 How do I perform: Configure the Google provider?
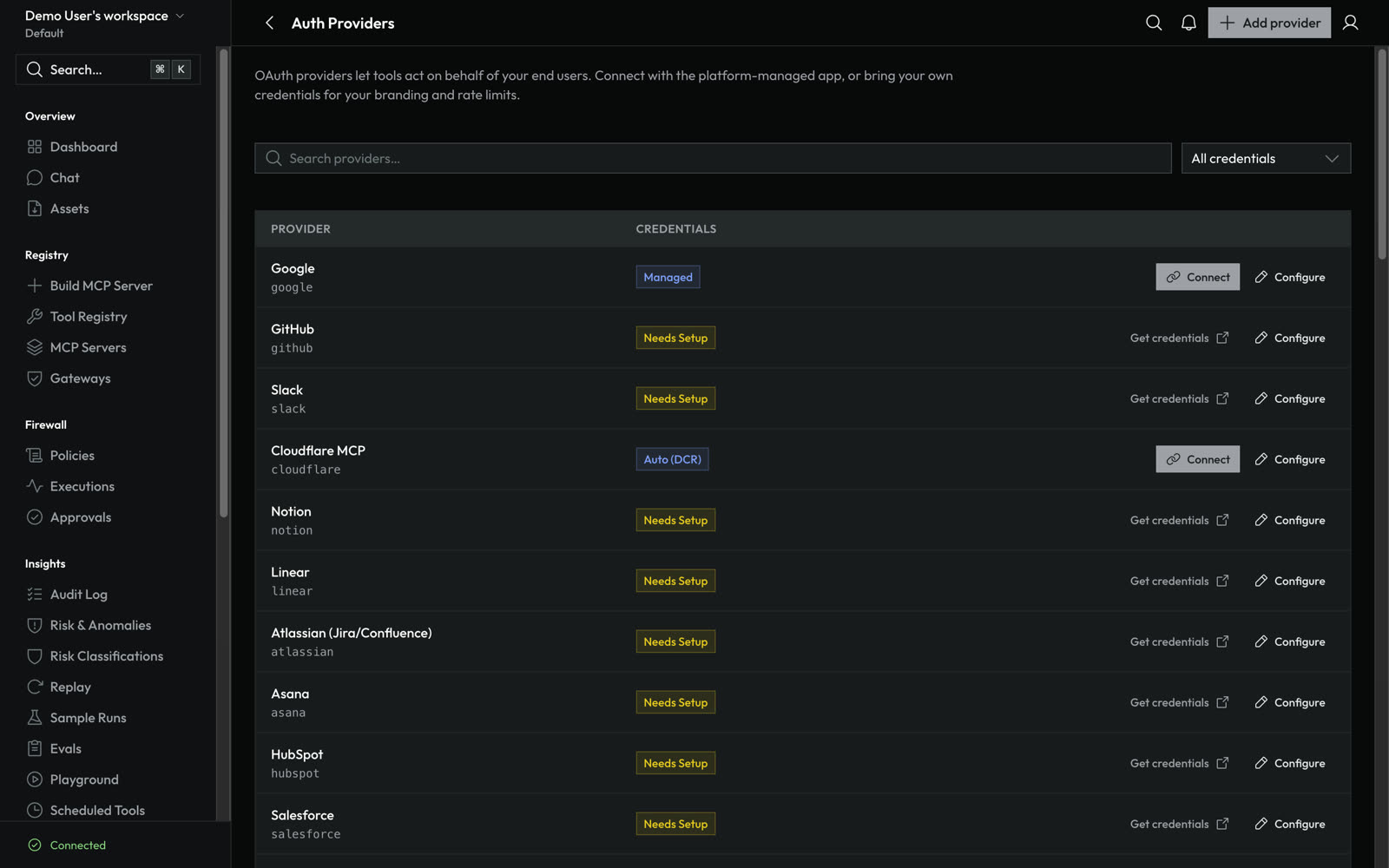tap(1290, 277)
